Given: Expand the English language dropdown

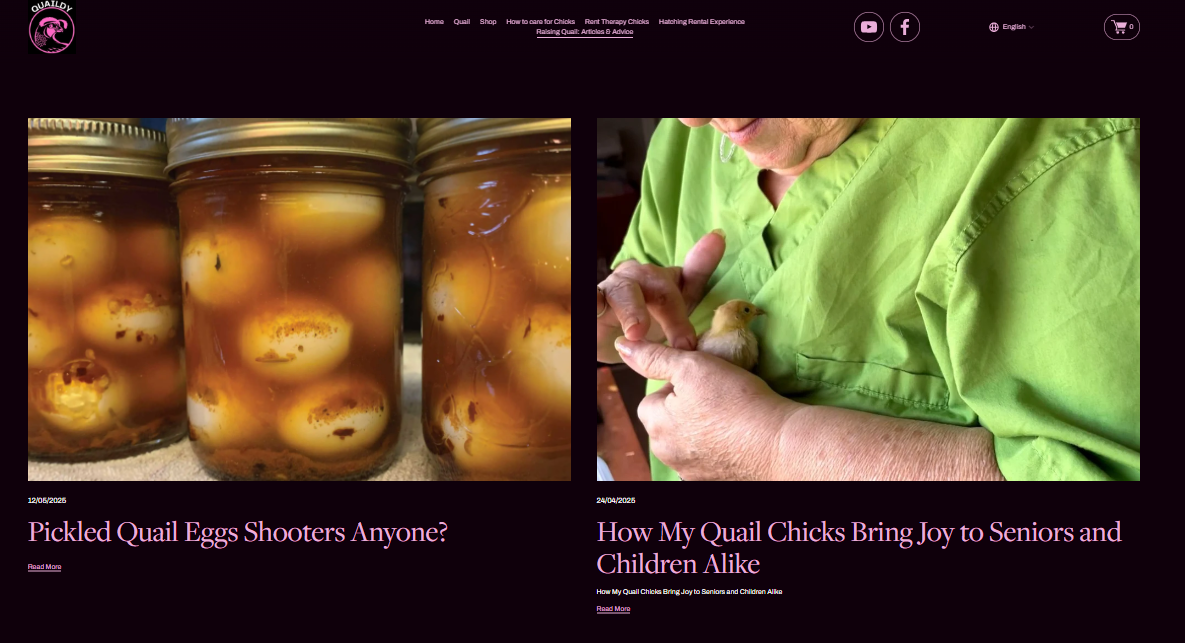Looking at the screenshot, I should click(x=1012, y=27).
